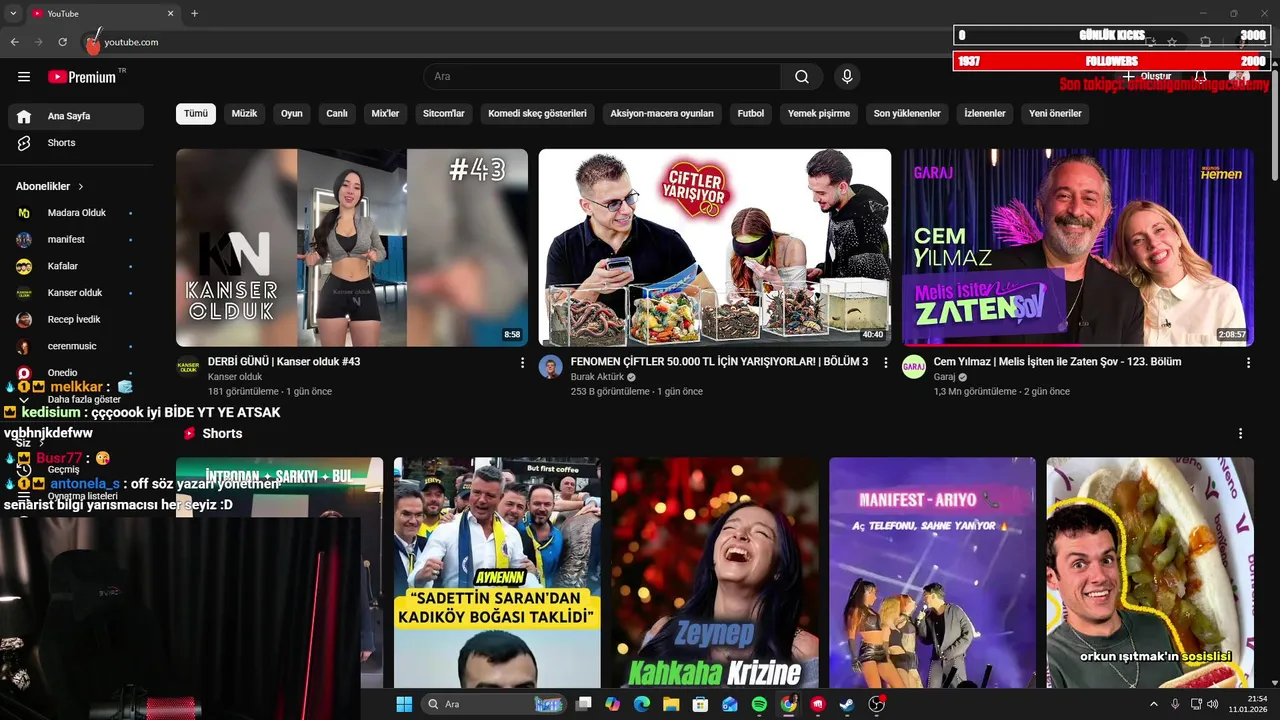Open the YouTube hamburger guide menu
Viewport: 1280px width, 720px height.
[24, 77]
